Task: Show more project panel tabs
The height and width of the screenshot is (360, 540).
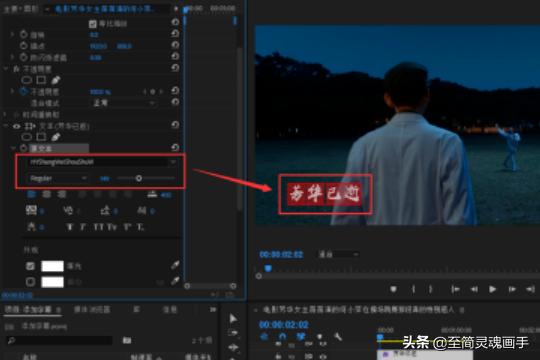Action: tap(213, 309)
